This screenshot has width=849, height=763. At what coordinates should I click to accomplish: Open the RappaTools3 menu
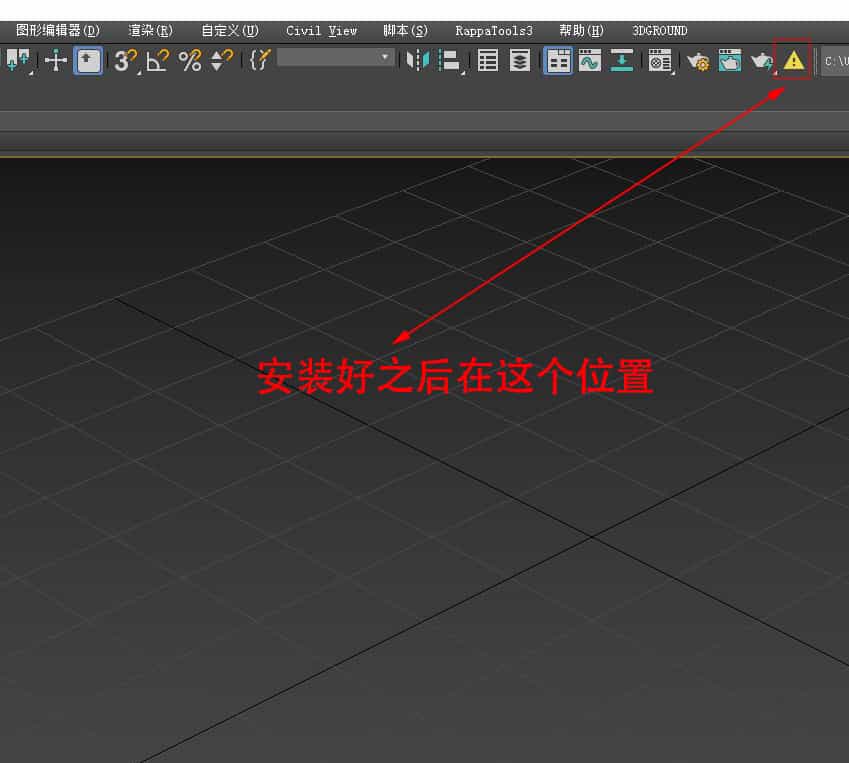pos(494,31)
